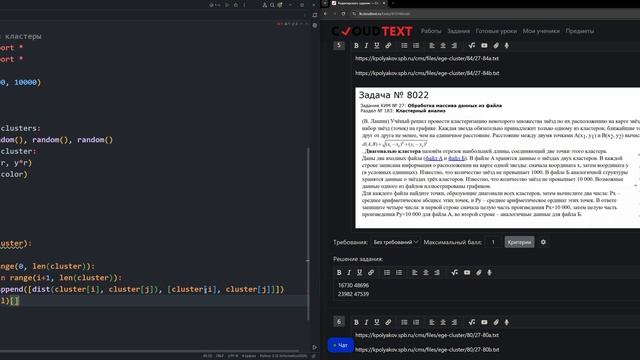Click the IDE vertical scrollbar in code editor
640x360 pixels.
pyautogui.click(x=308, y=233)
